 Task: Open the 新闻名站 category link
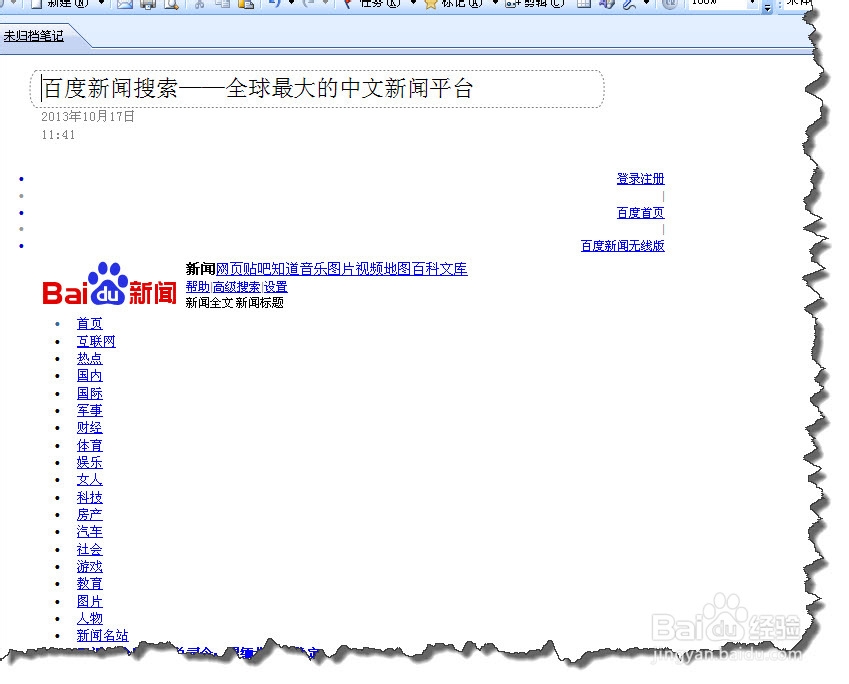tap(102, 636)
